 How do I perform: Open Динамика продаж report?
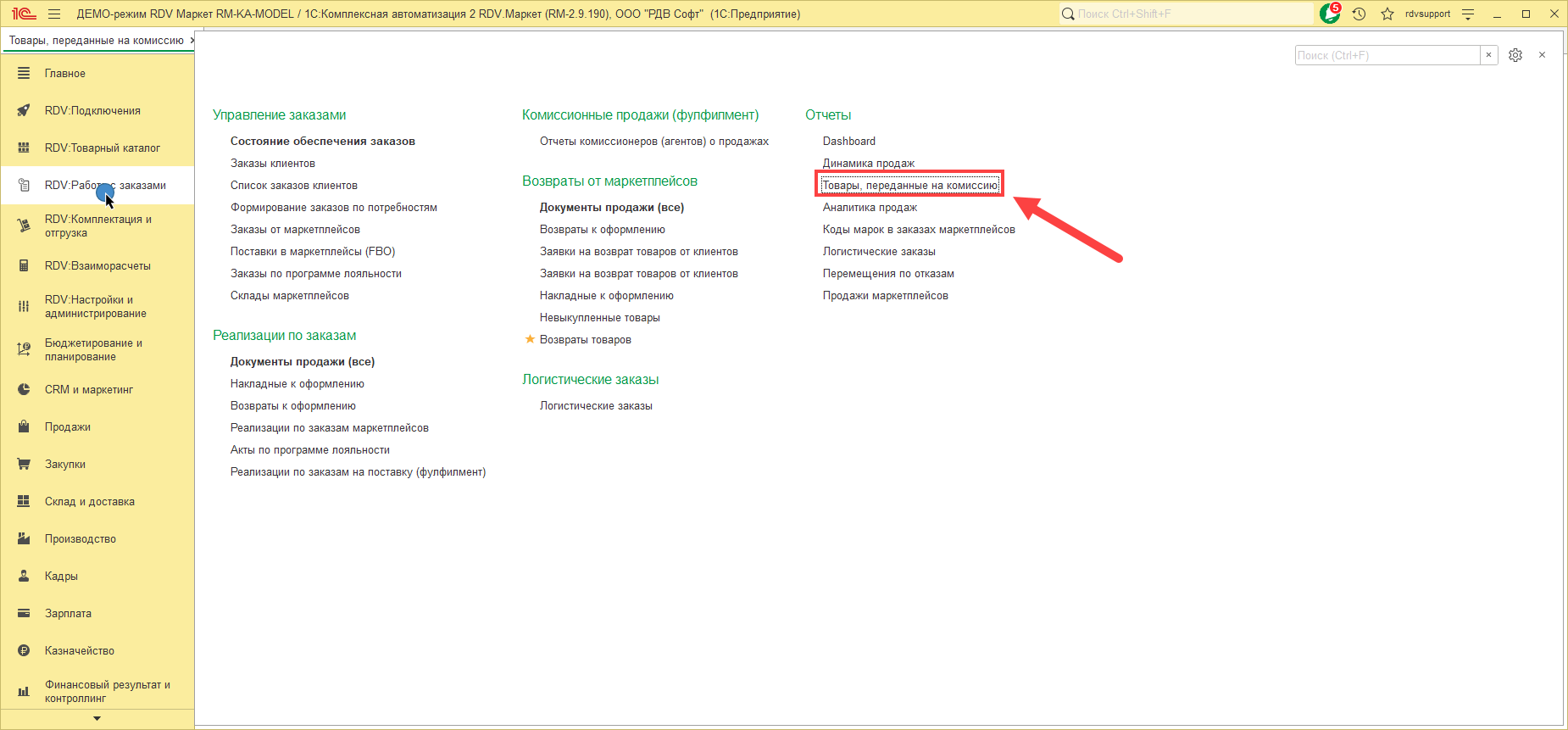pos(869,164)
